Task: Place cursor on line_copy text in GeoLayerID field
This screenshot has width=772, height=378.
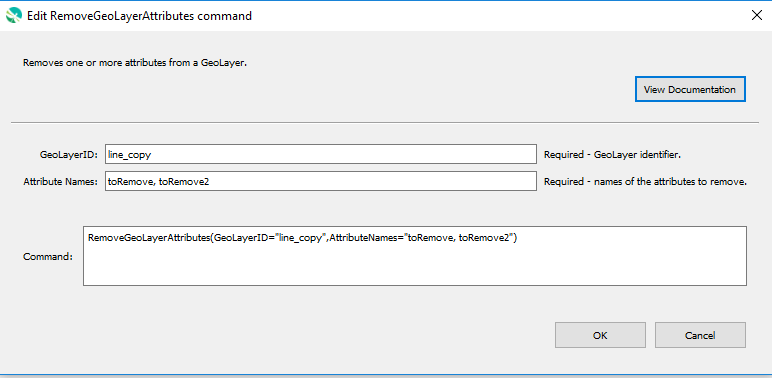Action: (129, 155)
